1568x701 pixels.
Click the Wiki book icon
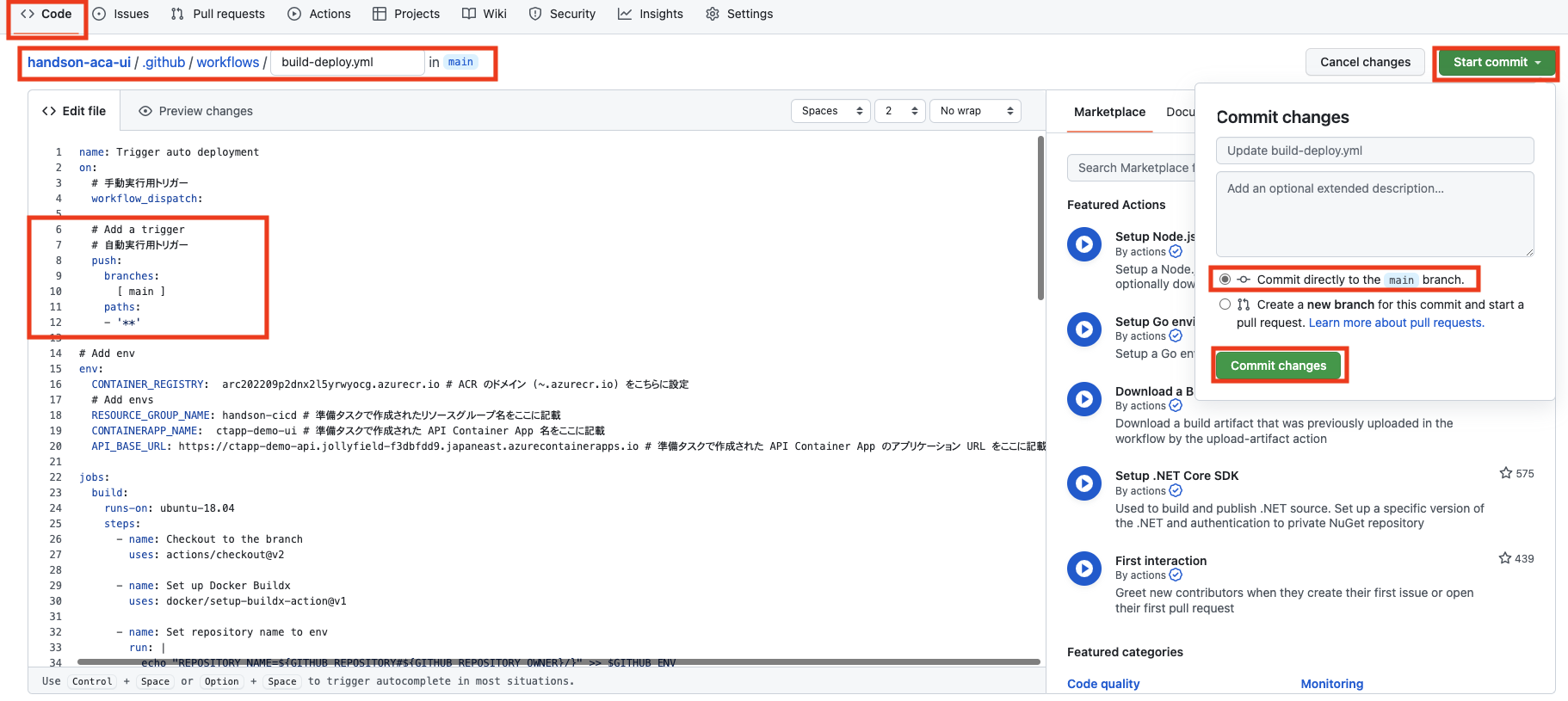[x=469, y=14]
